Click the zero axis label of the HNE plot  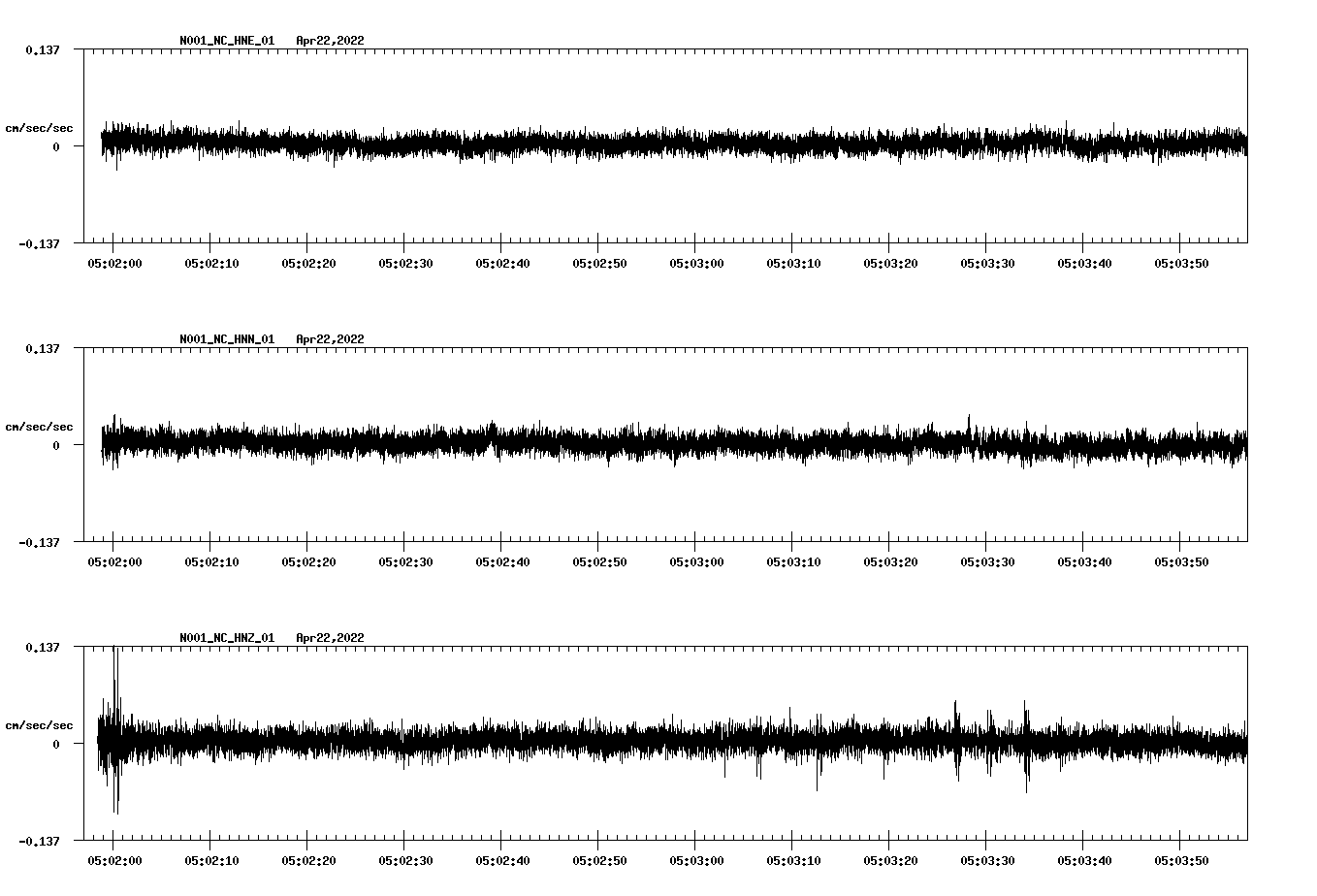point(56,146)
